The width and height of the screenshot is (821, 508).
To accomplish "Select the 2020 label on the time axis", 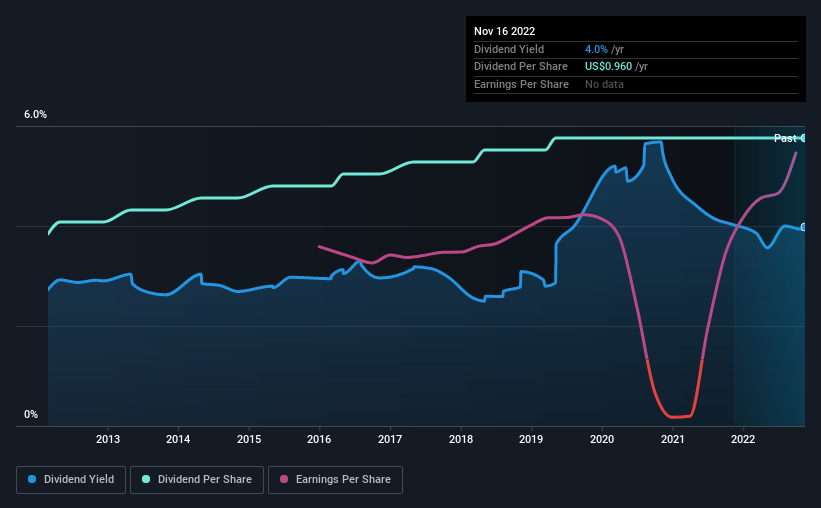I will pyautogui.click(x=602, y=439).
